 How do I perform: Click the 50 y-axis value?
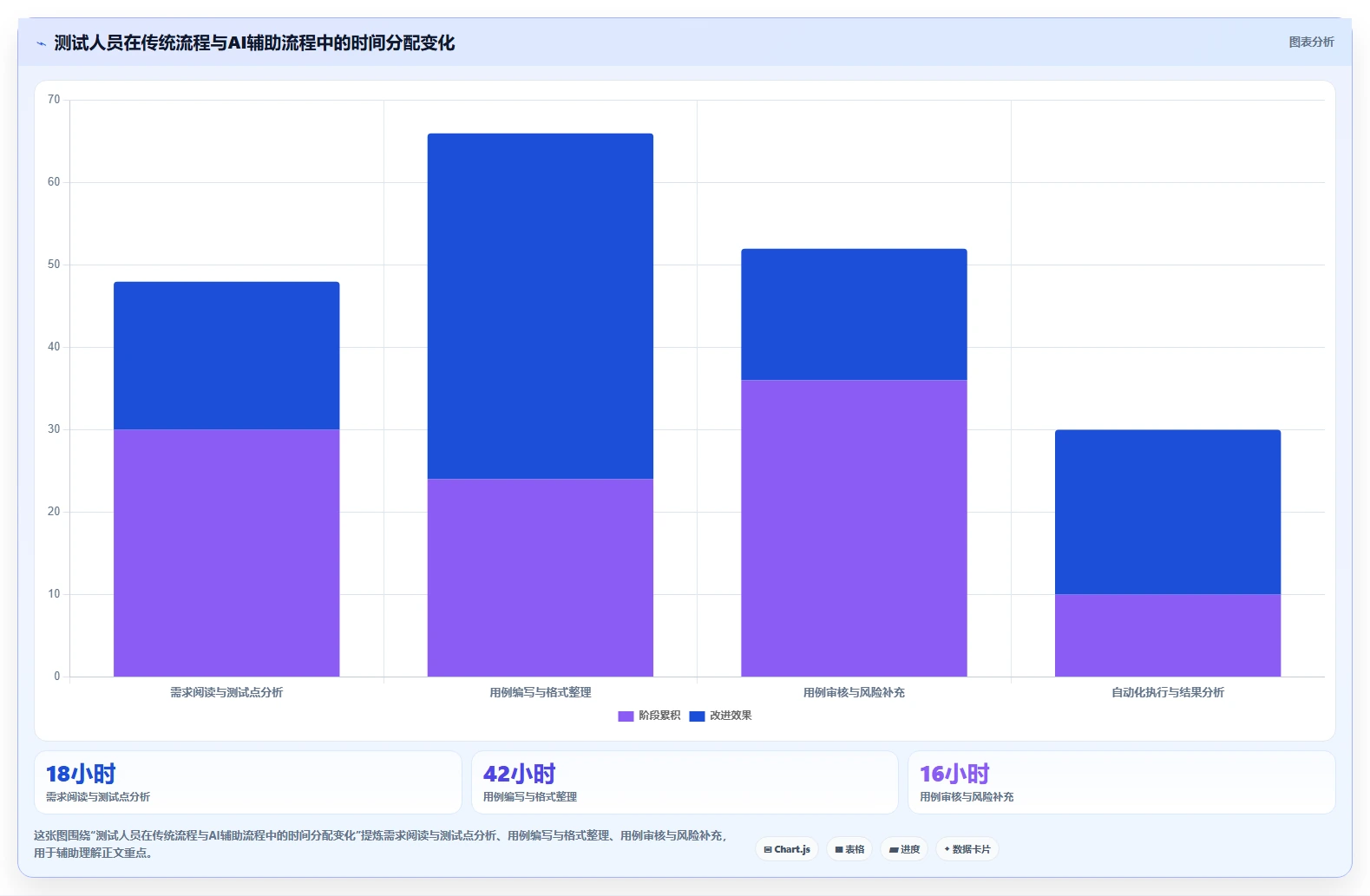pos(54,265)
